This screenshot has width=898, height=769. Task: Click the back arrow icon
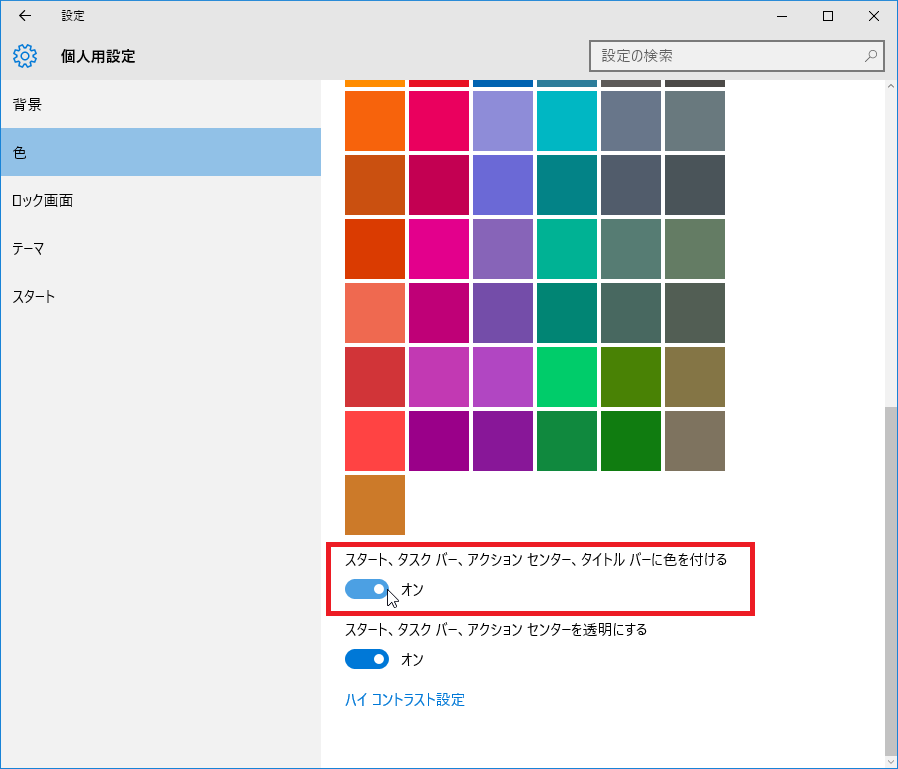(x=25, y=16)
